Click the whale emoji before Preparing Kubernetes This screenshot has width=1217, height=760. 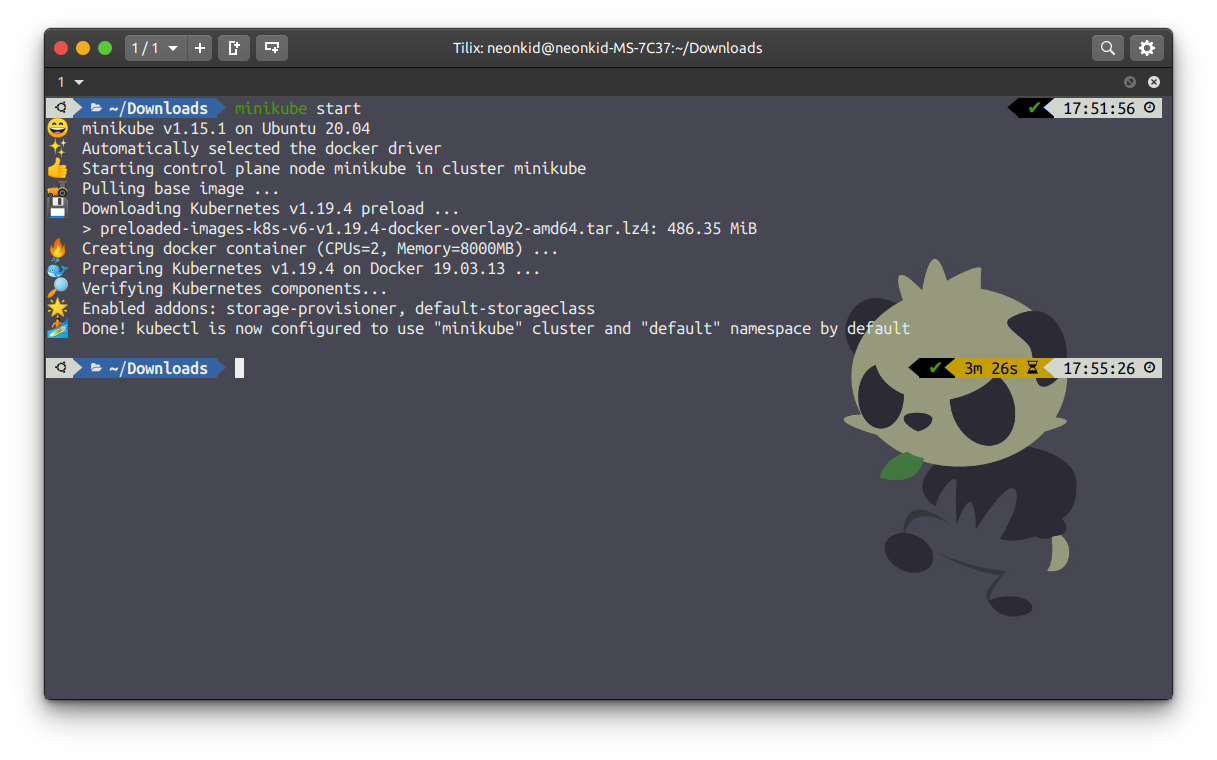pos(58,268)
